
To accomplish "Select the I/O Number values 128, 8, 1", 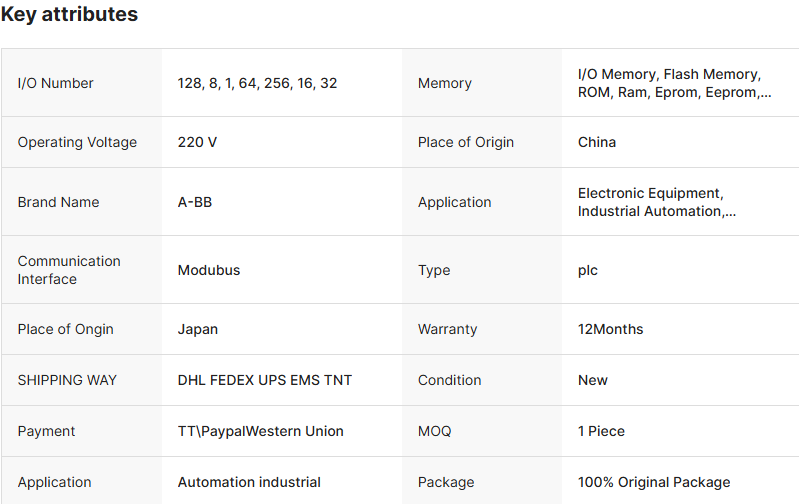I will pyautogui.click(x=257, y=83).
